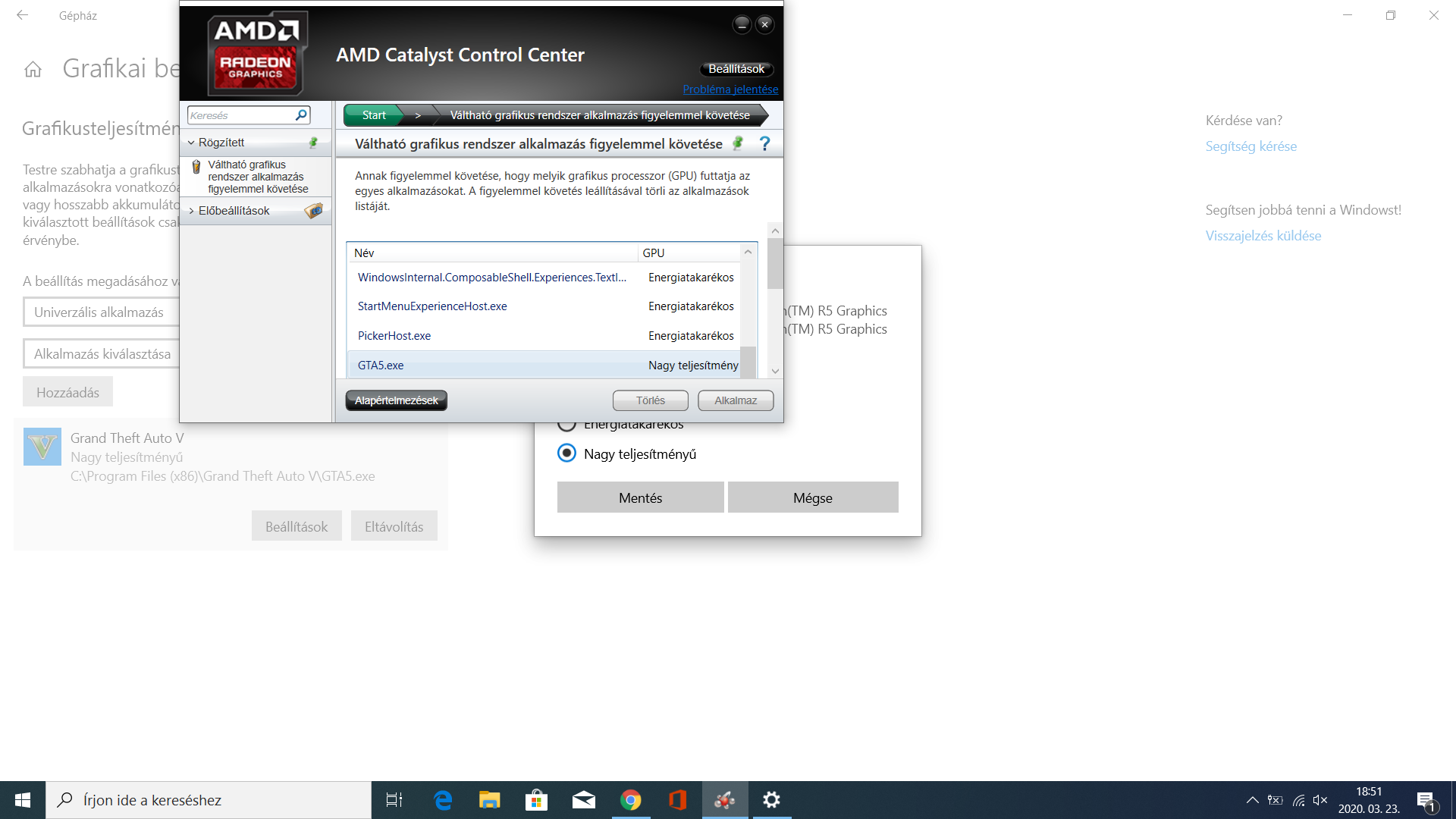Select the Nagy teljesítményű radio button
Screen dimensions: 1456x819
point(566,453)
